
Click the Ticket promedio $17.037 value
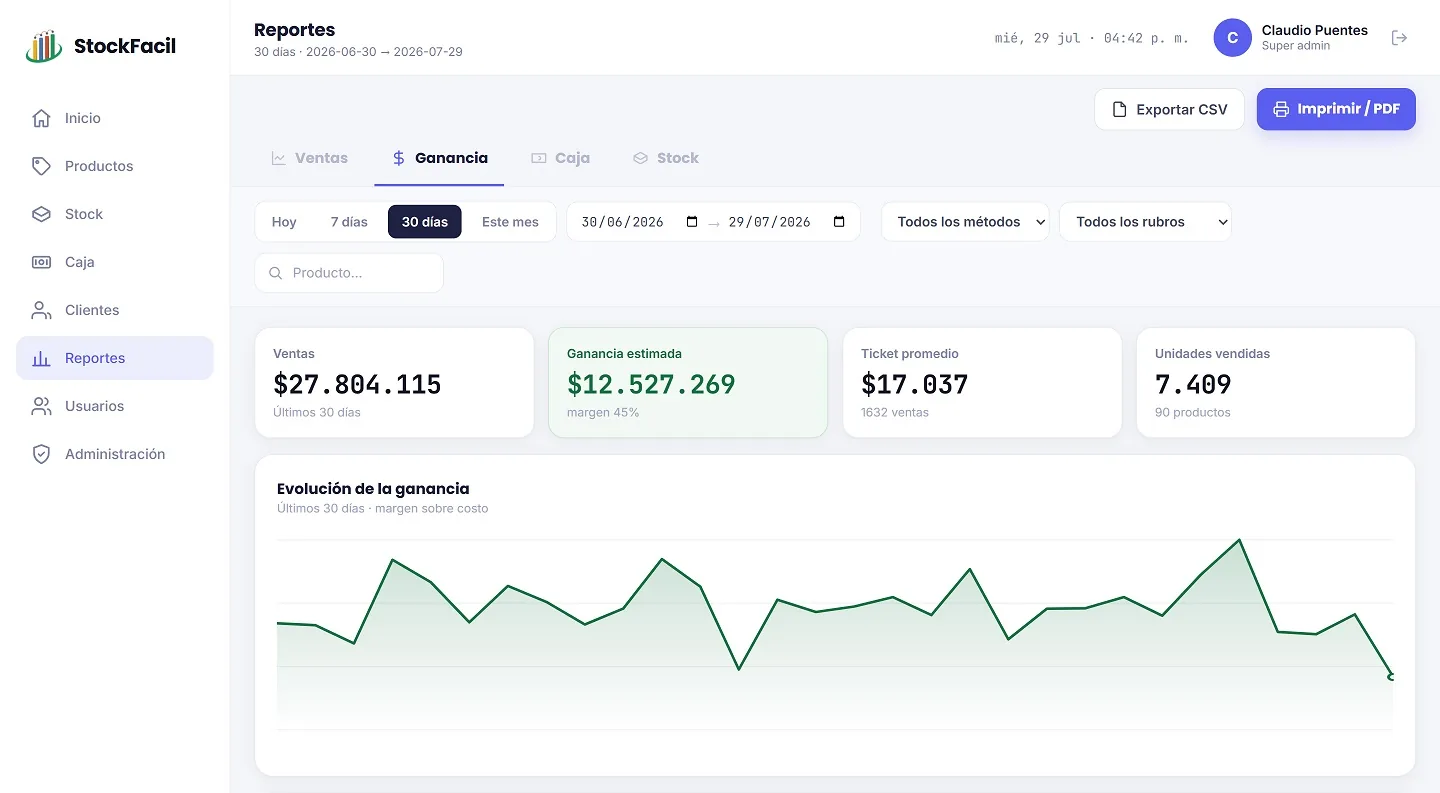pos(914,384)
